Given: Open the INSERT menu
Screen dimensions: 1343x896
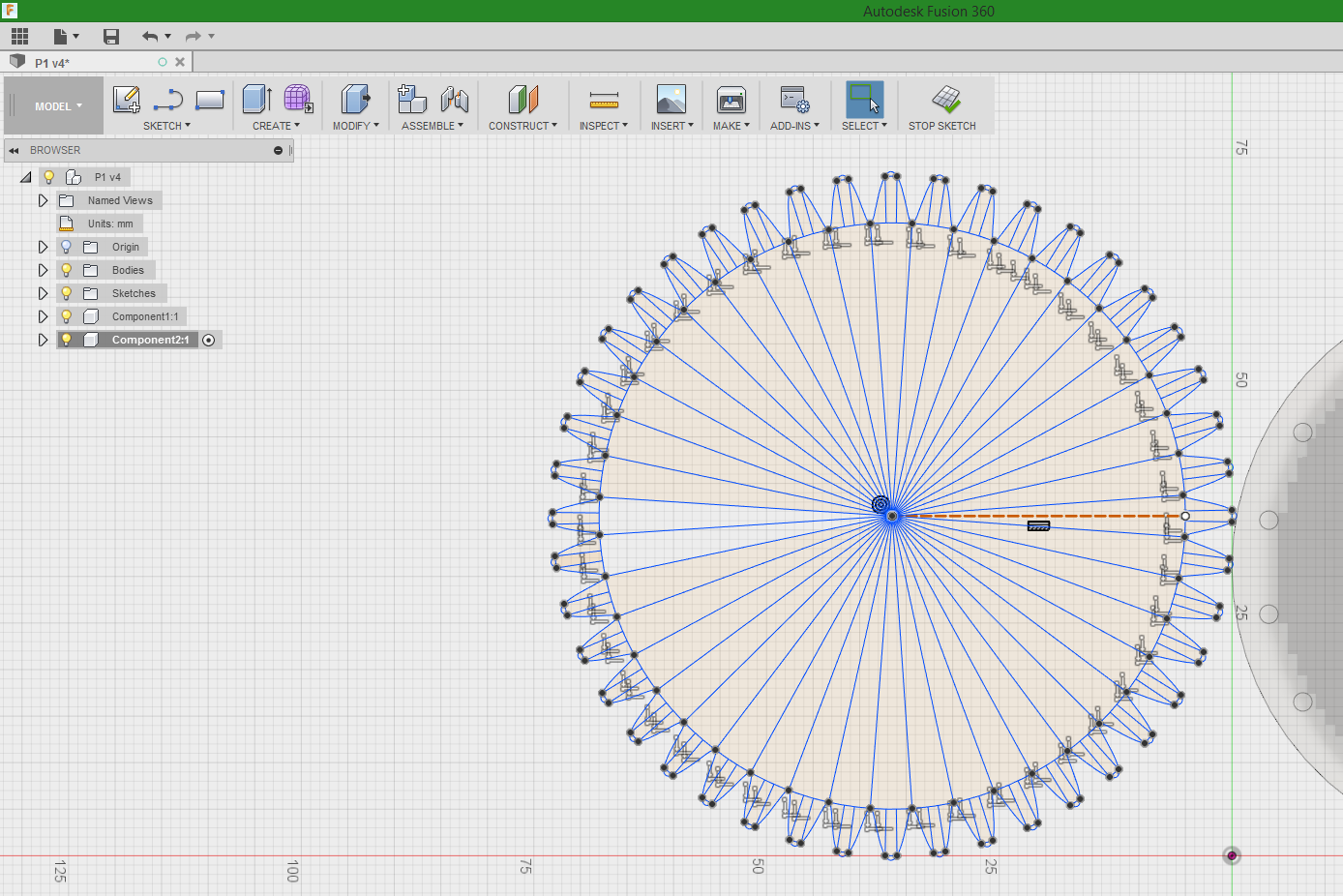Looking at the screenshot, I should [x=671, y=126].
